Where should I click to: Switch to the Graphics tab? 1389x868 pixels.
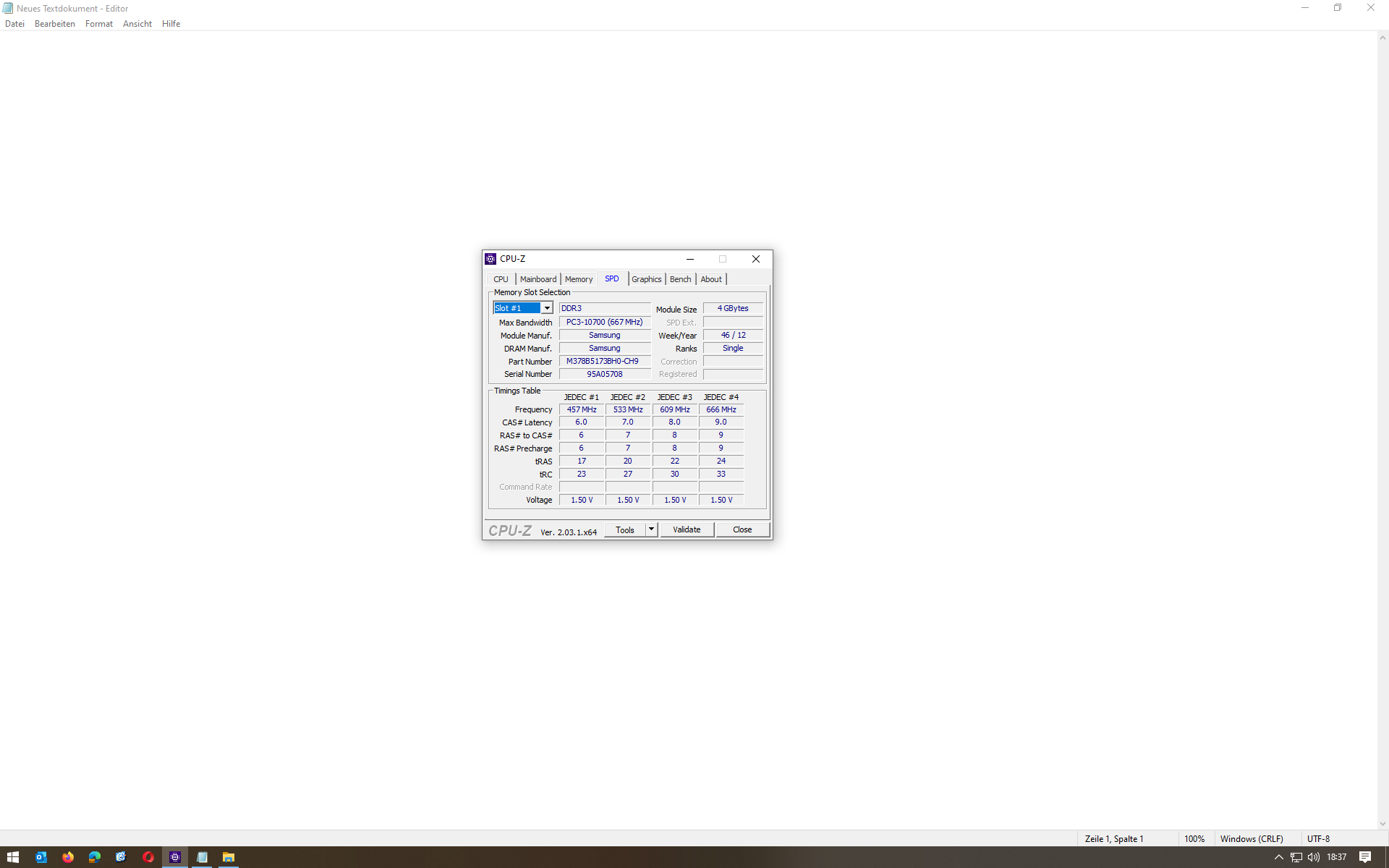point(646,279)
